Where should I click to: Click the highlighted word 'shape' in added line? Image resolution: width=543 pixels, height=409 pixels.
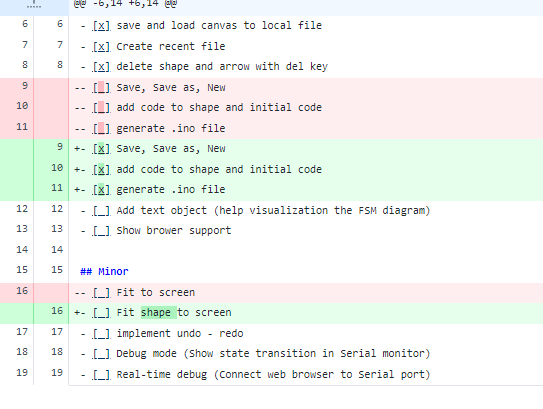(156, 313)
